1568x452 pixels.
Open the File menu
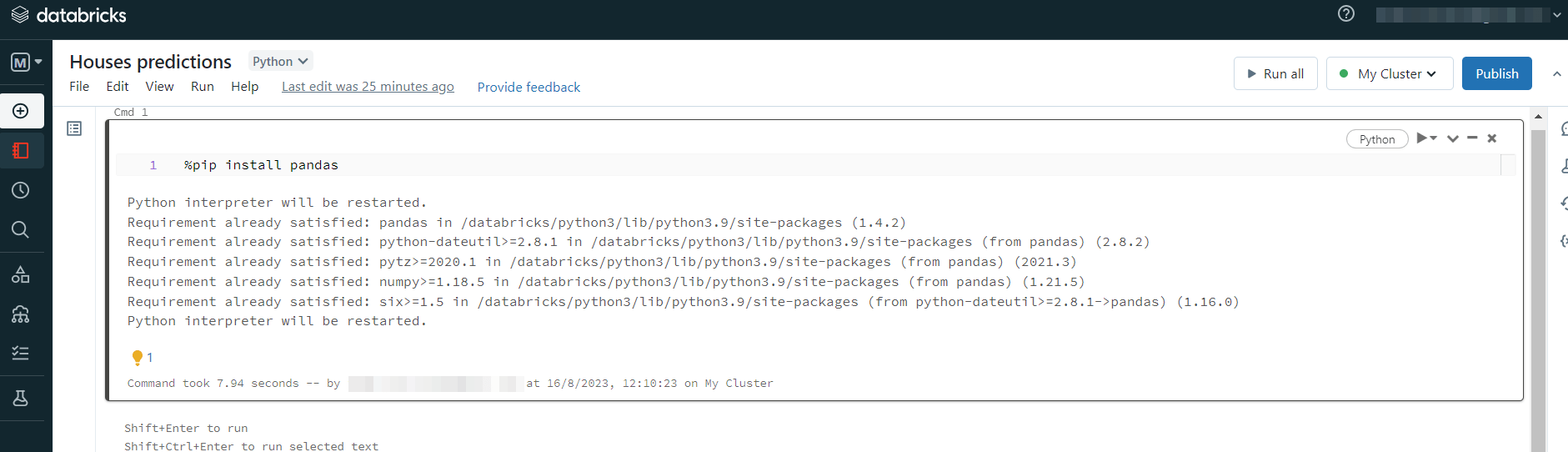pos(79,87)
